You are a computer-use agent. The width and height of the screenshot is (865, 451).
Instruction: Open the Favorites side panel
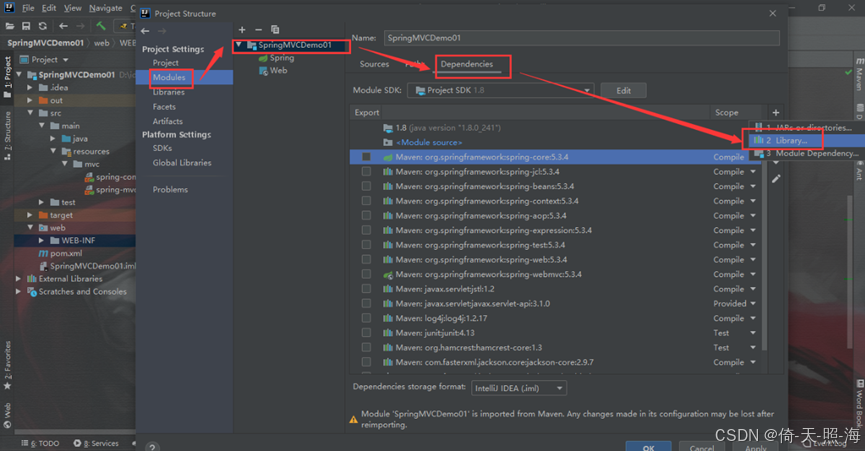pos(7,365)
